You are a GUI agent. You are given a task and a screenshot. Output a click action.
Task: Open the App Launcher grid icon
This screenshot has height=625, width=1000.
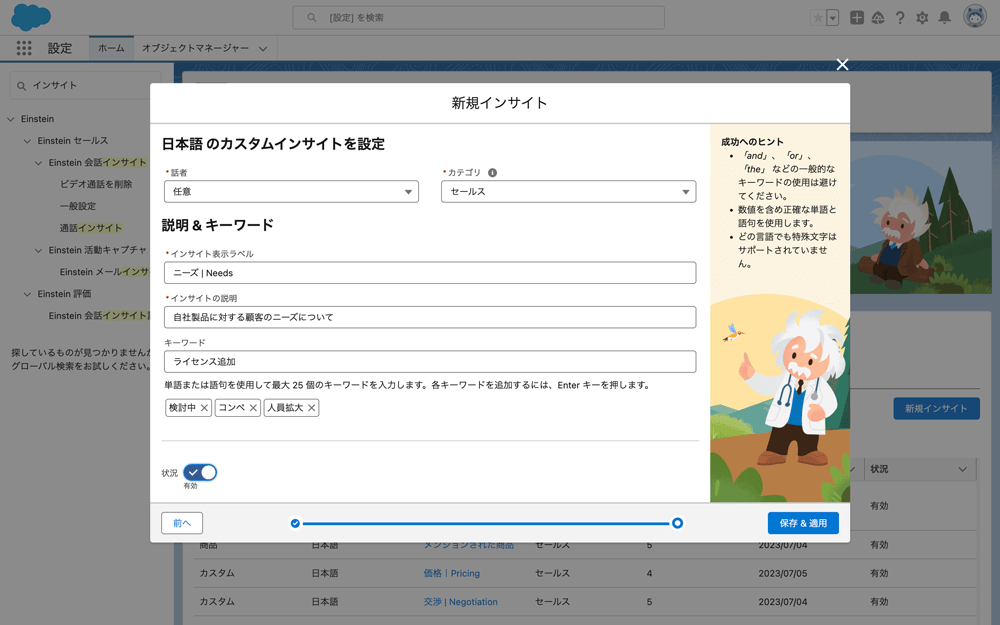pyautogui.click(x=24, y=48)
